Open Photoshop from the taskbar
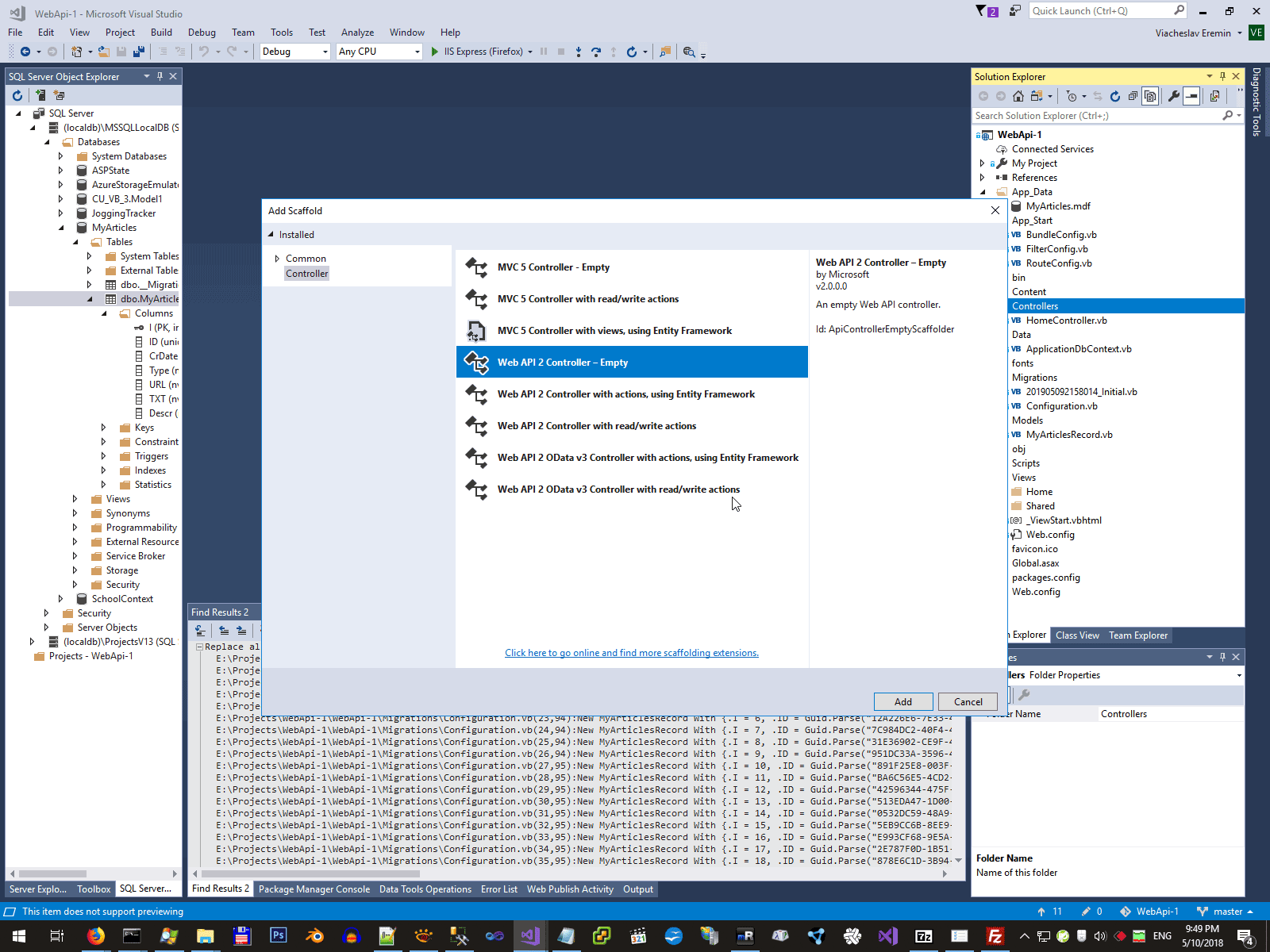The height and width of the screenshot is (952, 1270). pos(278,936)
